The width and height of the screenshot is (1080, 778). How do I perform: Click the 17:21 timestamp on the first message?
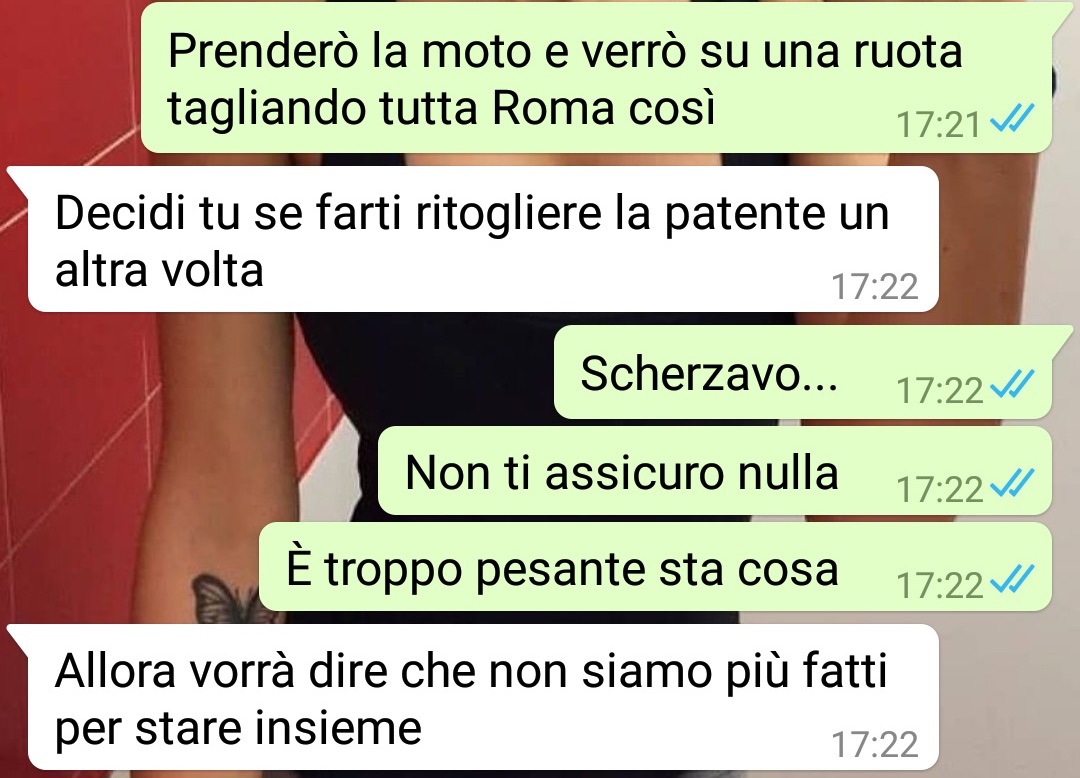938,125
